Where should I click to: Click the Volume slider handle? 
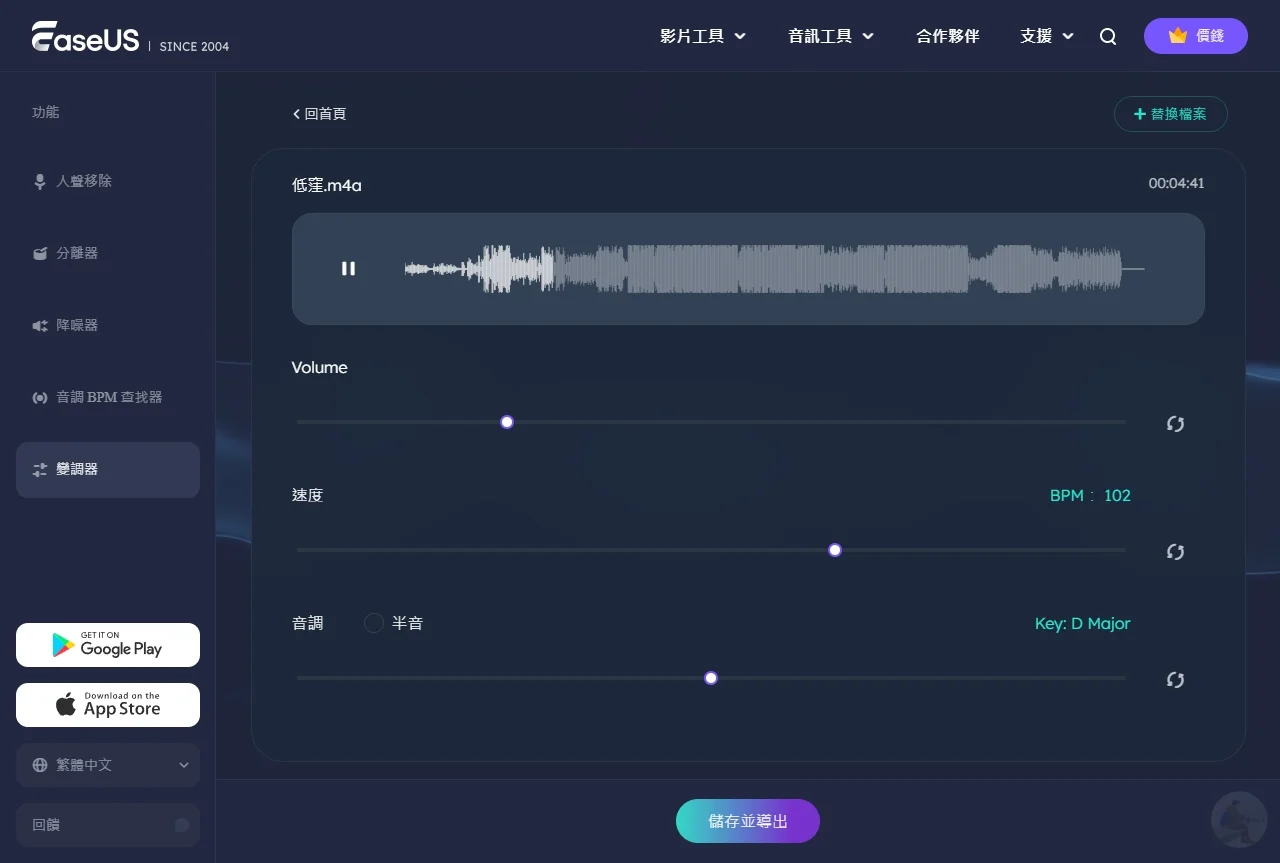(x=507, y=422)
